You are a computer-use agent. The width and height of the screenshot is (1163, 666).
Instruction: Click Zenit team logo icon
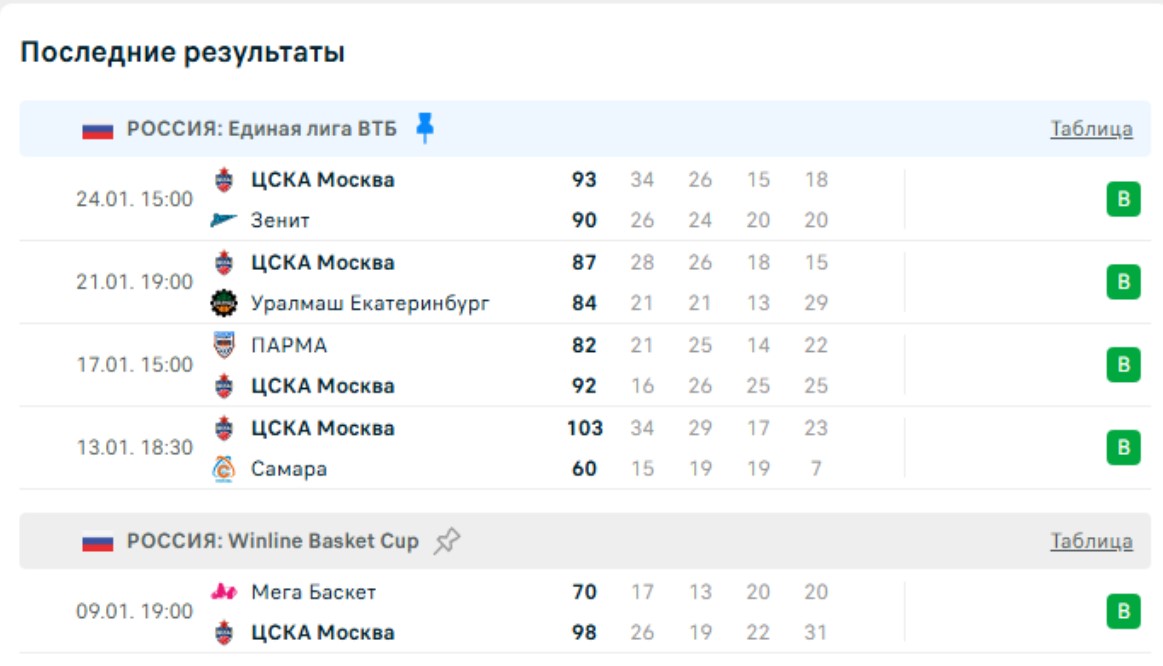(x=223, y=220)
